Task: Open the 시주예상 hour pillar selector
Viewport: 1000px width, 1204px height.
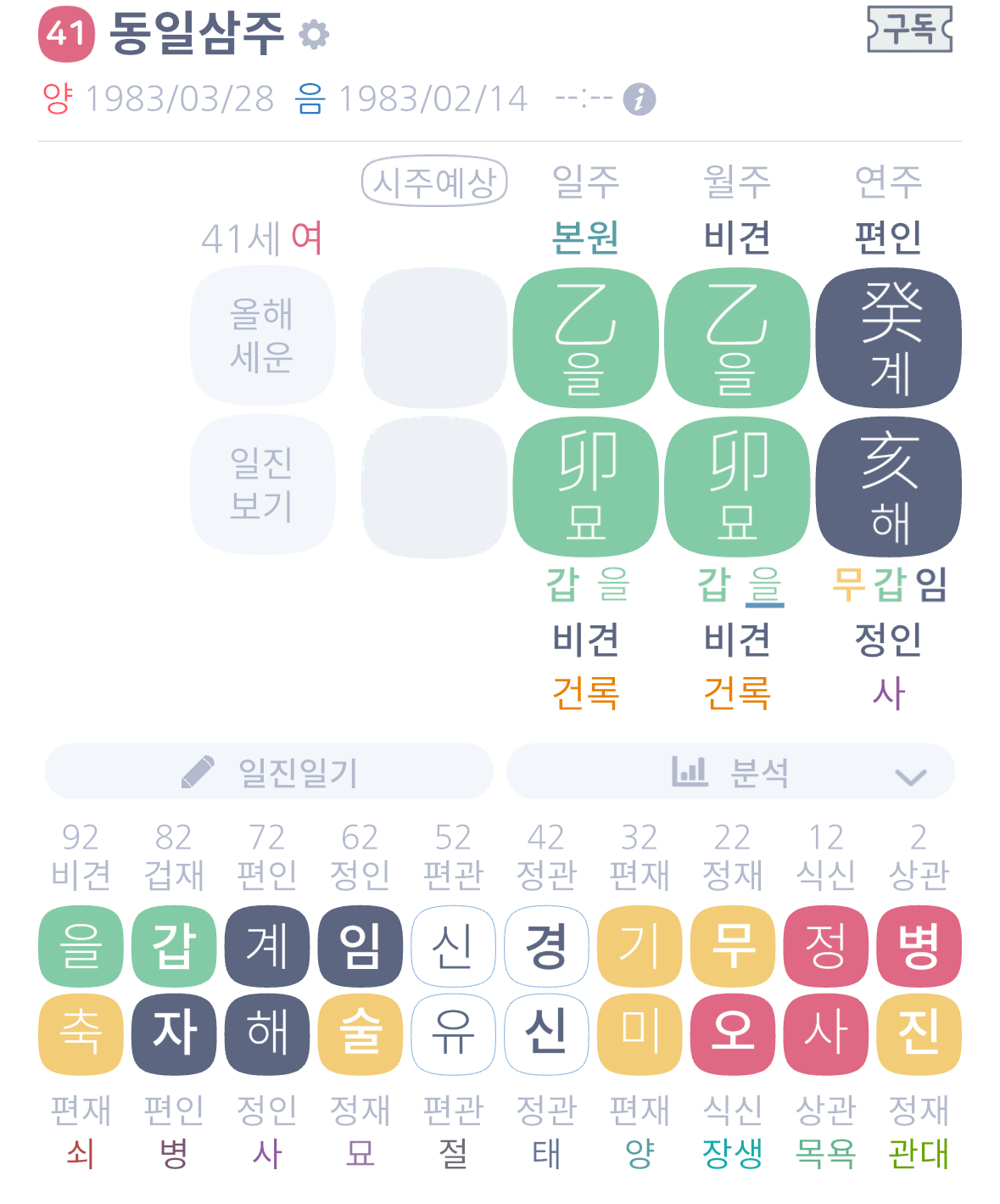Action: point(434,182)
